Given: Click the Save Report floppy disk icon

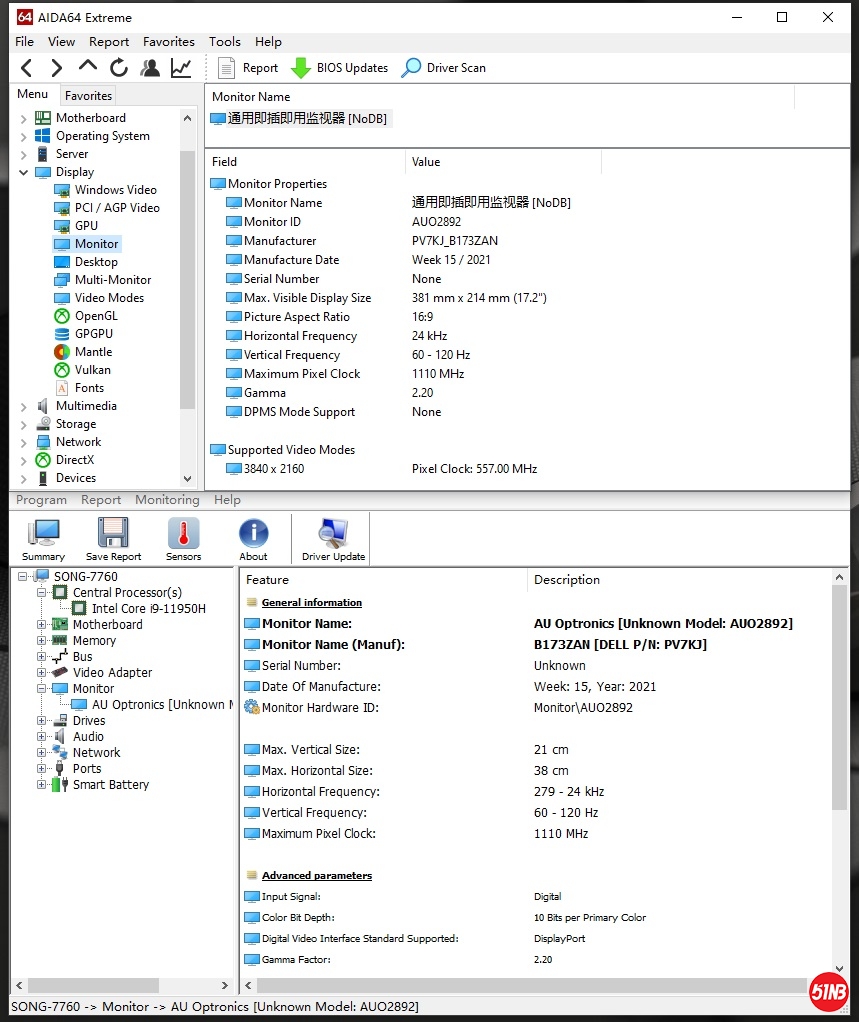Looking at the screenshot, I should pyautogui.click(x=113, y=539).
